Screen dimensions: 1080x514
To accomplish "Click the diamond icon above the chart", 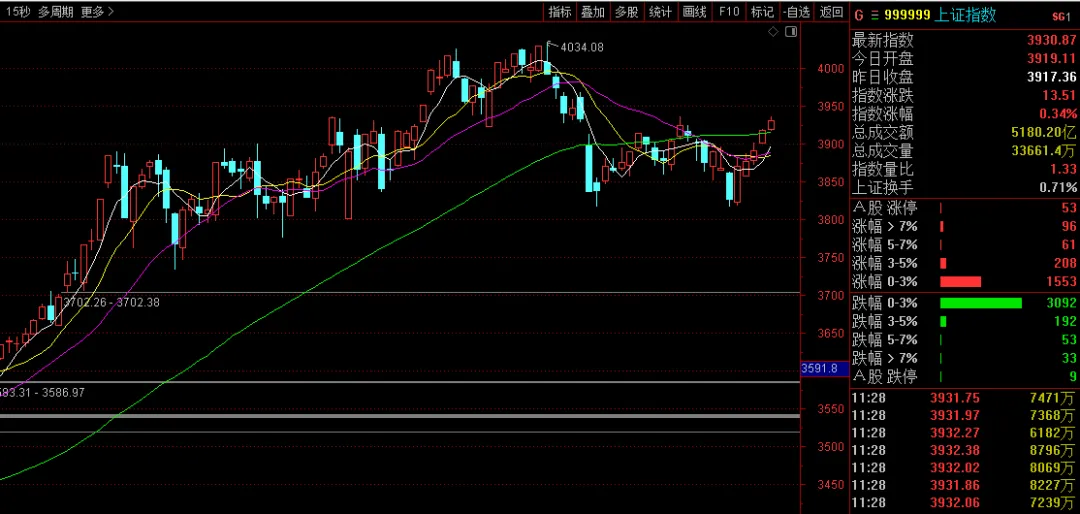I will 773,33.
